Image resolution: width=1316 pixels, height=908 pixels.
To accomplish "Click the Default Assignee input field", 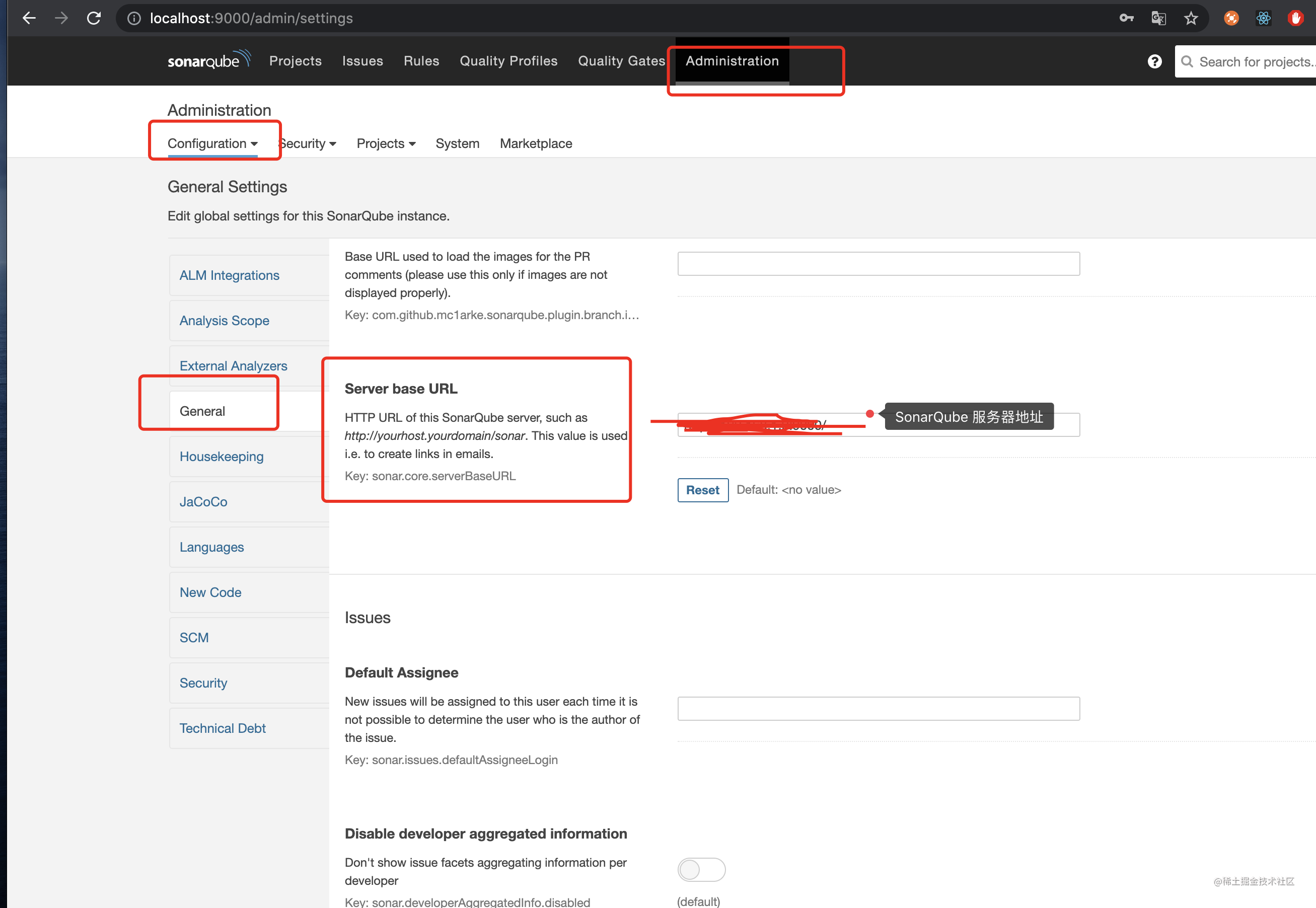I will click(878, 708).
